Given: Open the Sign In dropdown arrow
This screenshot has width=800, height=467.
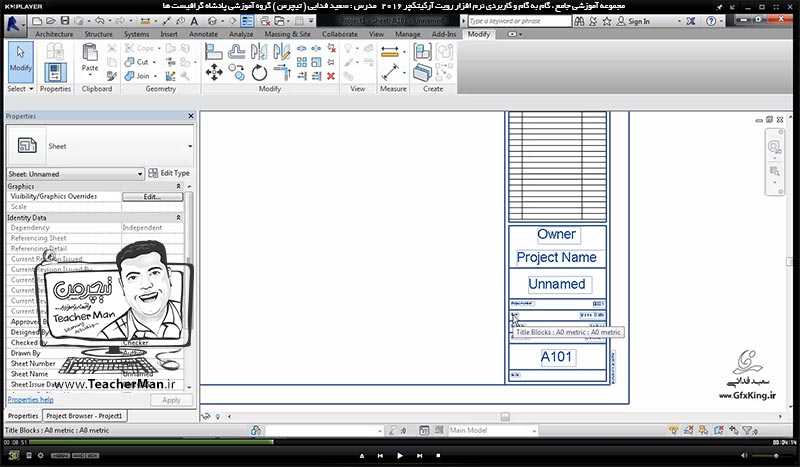Looking at the screenshot, I should (x=679, y=21).
